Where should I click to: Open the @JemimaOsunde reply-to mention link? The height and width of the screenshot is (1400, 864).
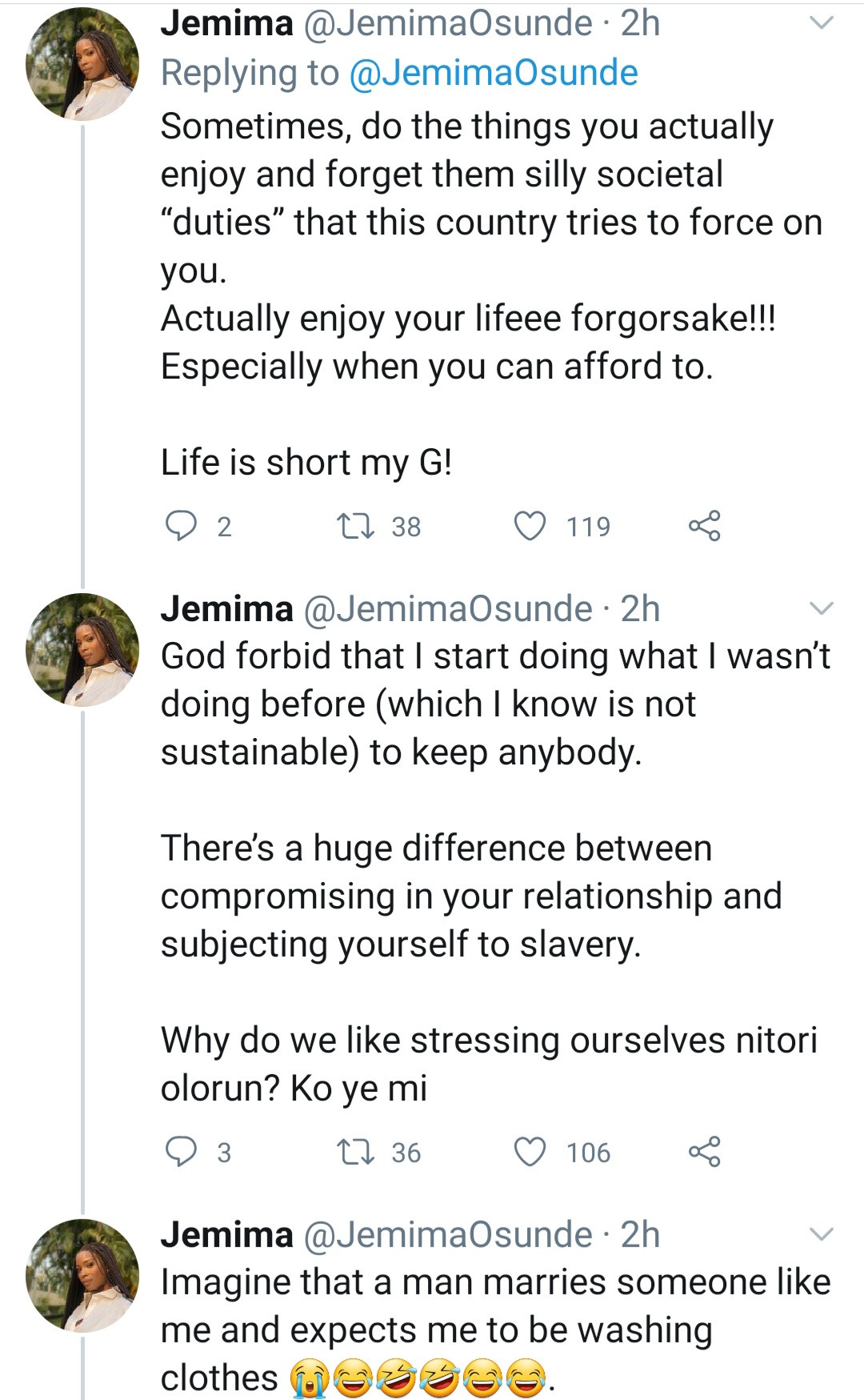click(x=494, y=73)
